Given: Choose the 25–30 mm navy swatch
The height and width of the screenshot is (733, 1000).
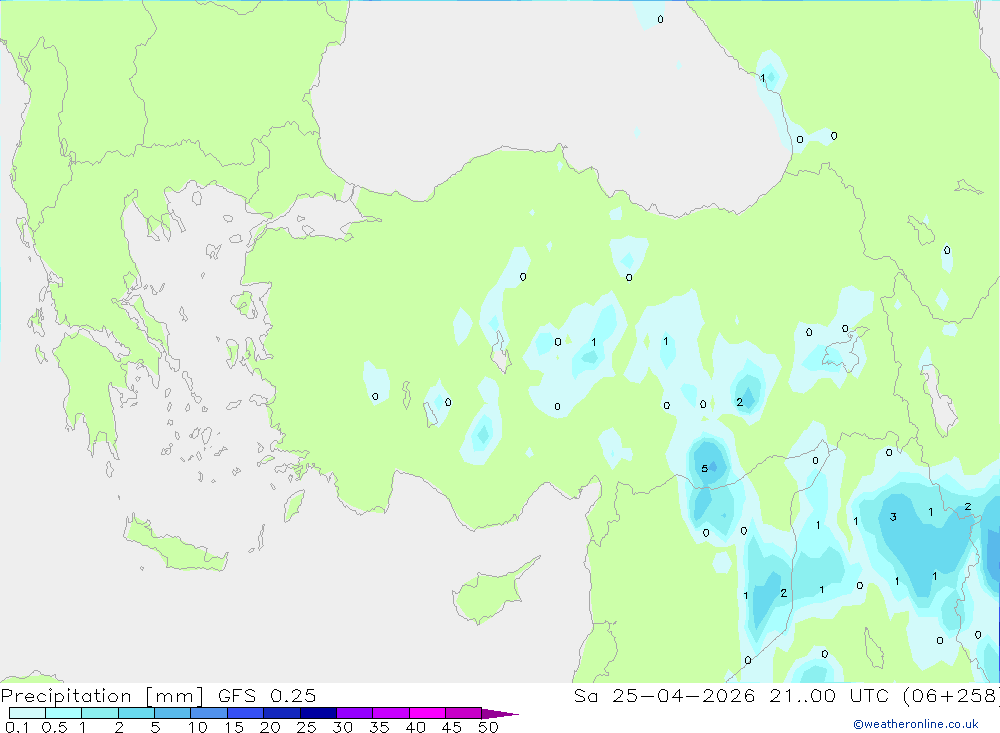Looking at the screenshot, I should pyautogui.click(x=318, y=713).
